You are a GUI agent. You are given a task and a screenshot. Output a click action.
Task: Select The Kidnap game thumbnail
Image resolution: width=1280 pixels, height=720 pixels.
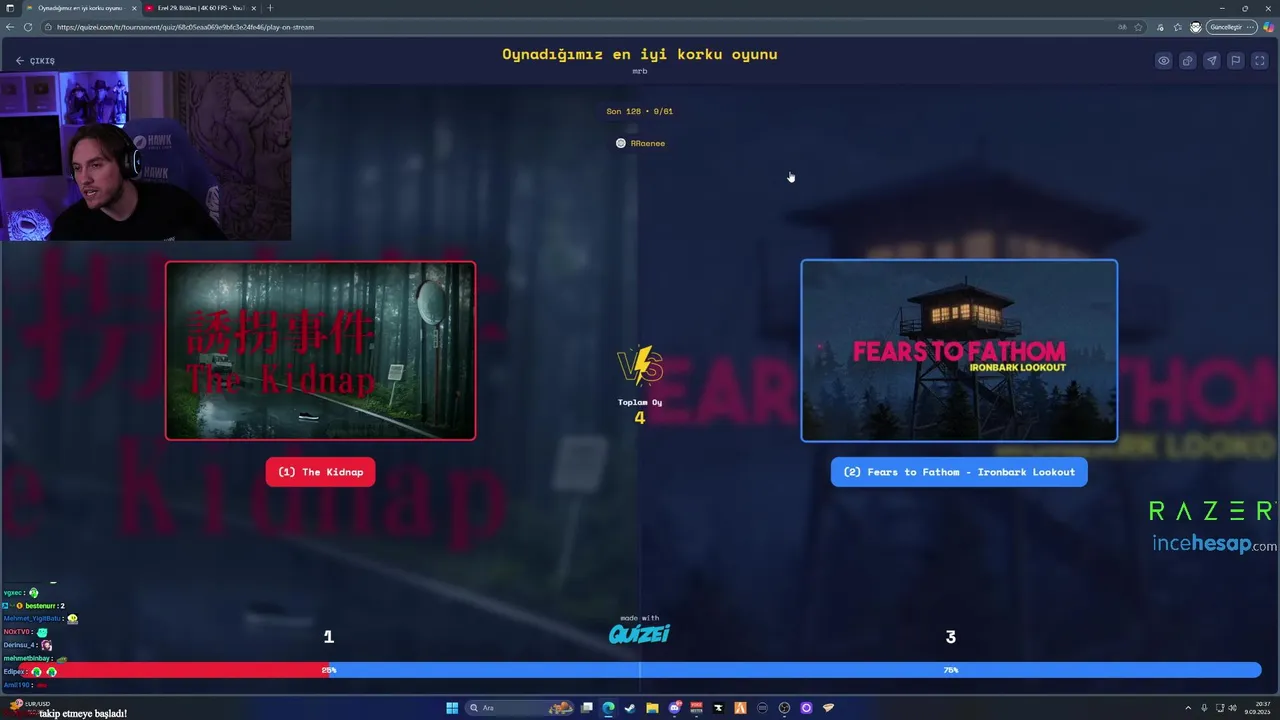pos(321,351)
